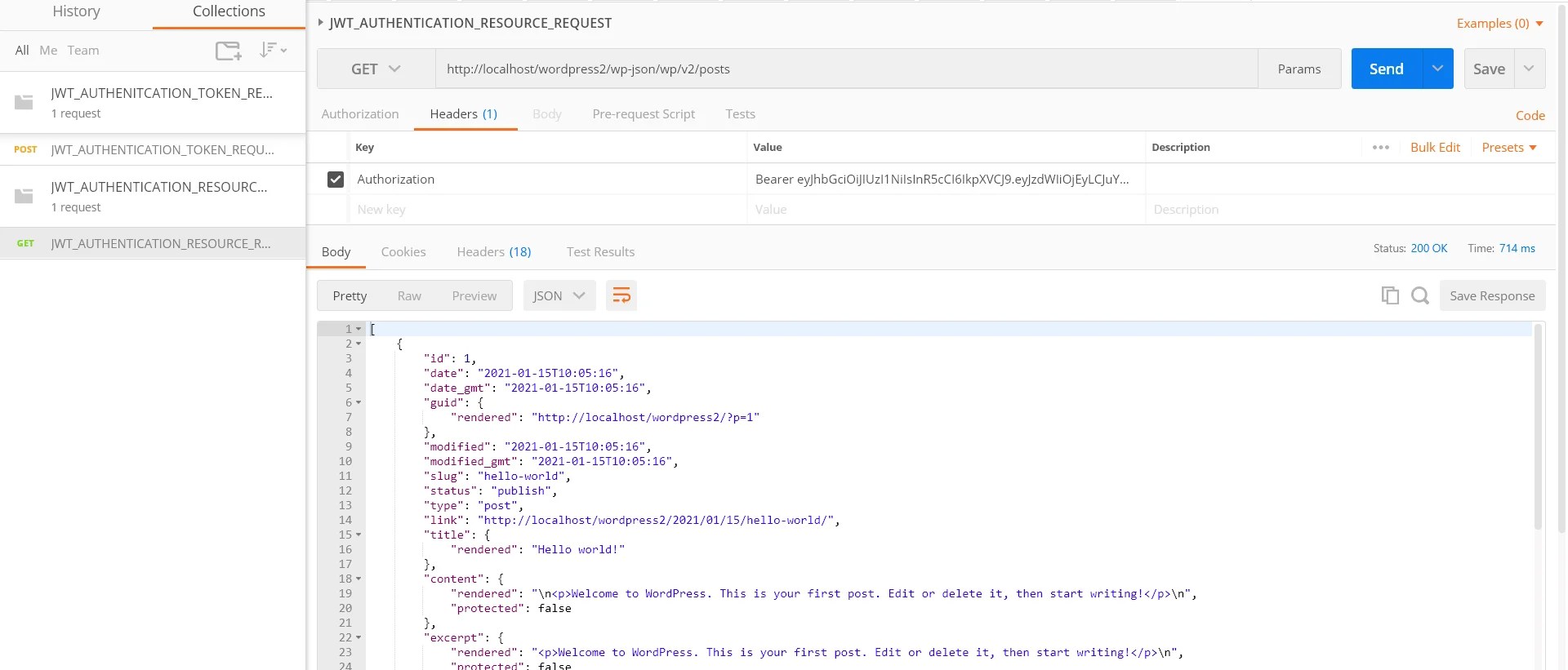Screen dimensions: 1568x670
Task: Click the Bulk Edit link
Action: point(1435,148)
